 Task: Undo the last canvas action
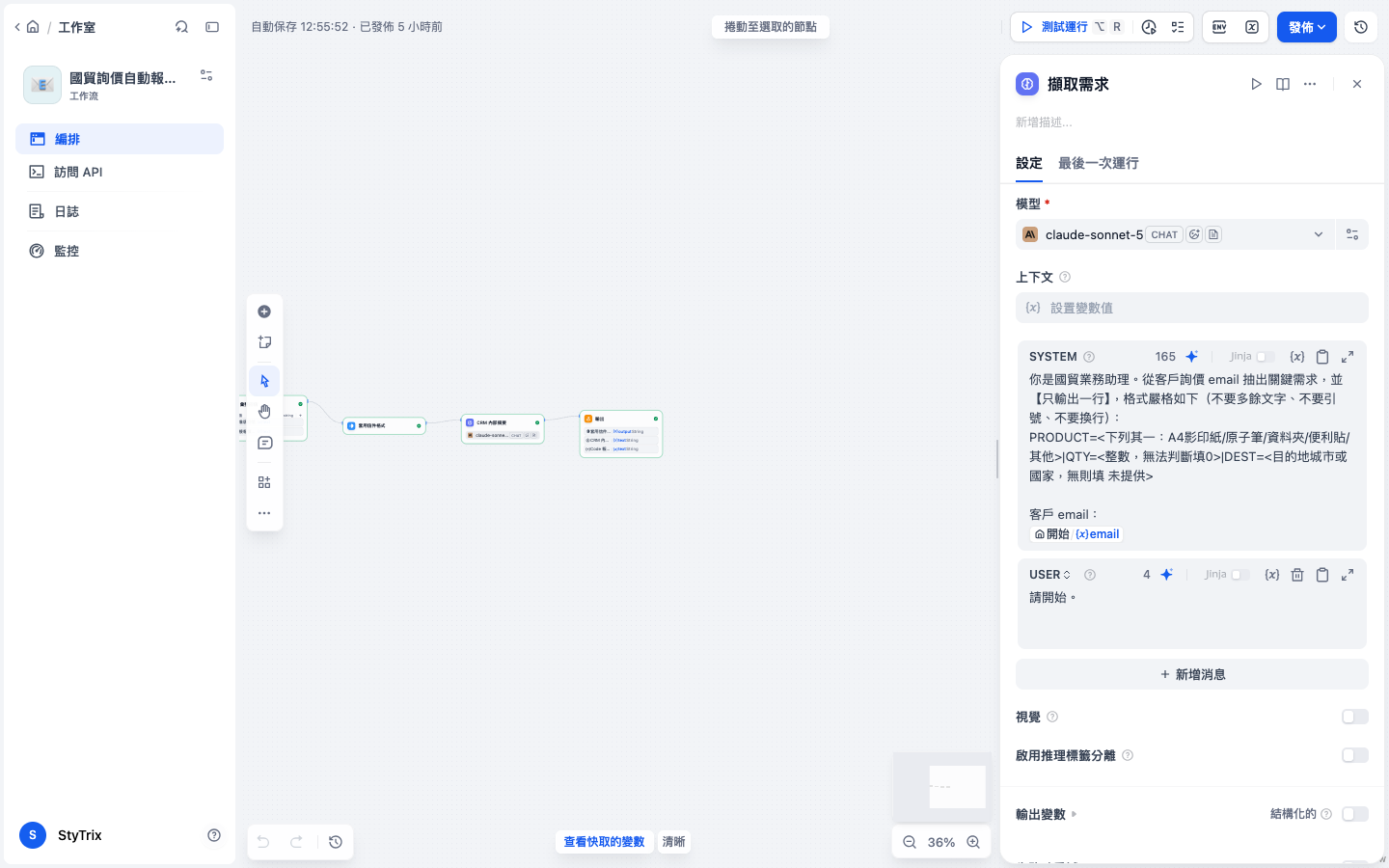[263, 842]
